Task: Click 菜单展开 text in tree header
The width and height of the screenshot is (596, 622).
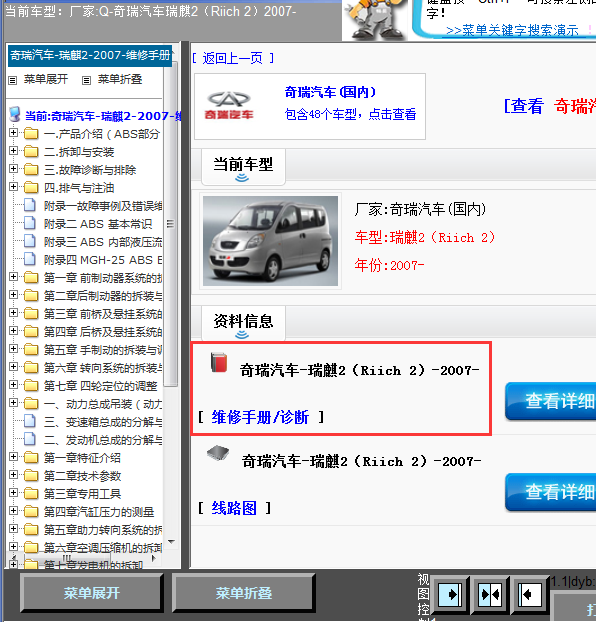Action: (46, 79)
